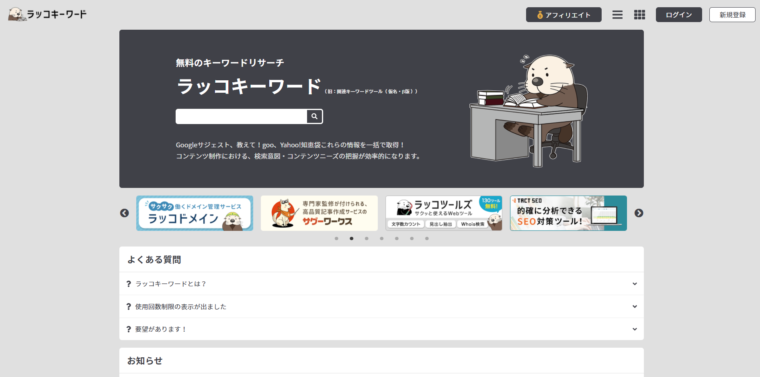This screenshot has width=760, height=377.
Task: Click the お知らせ heading
Action: pyautogui.click(x=145, y=361)
